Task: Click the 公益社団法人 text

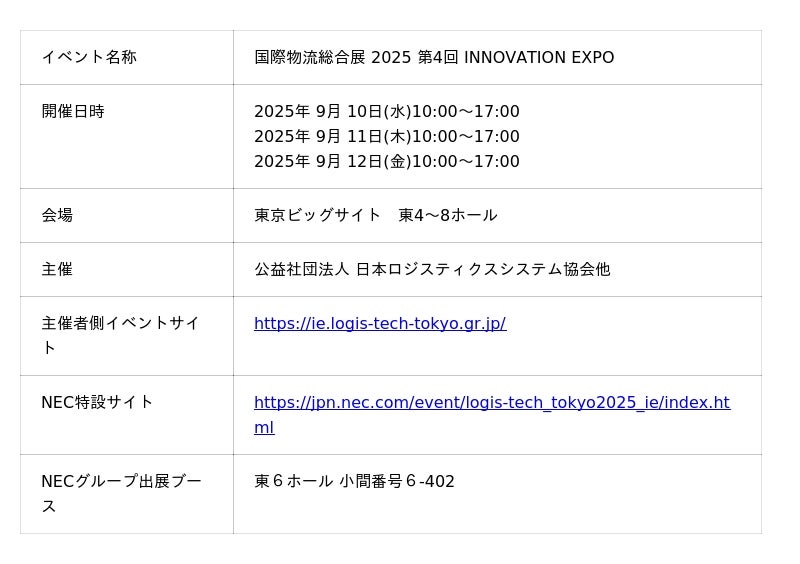Action: point(301,270)
